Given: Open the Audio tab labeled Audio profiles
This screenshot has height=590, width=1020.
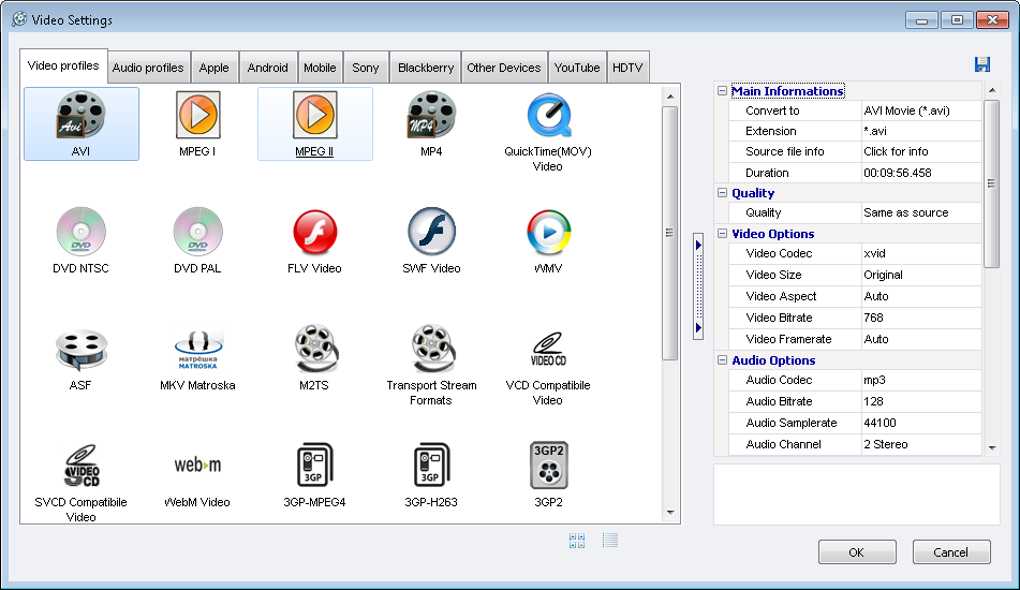Looking at the screenshot, I should [x=148, y=68].
